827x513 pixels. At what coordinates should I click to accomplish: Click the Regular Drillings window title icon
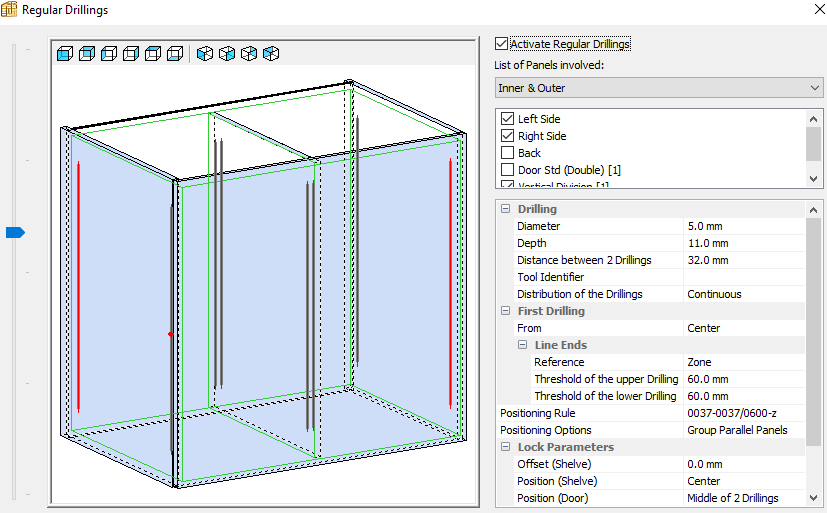9,9
